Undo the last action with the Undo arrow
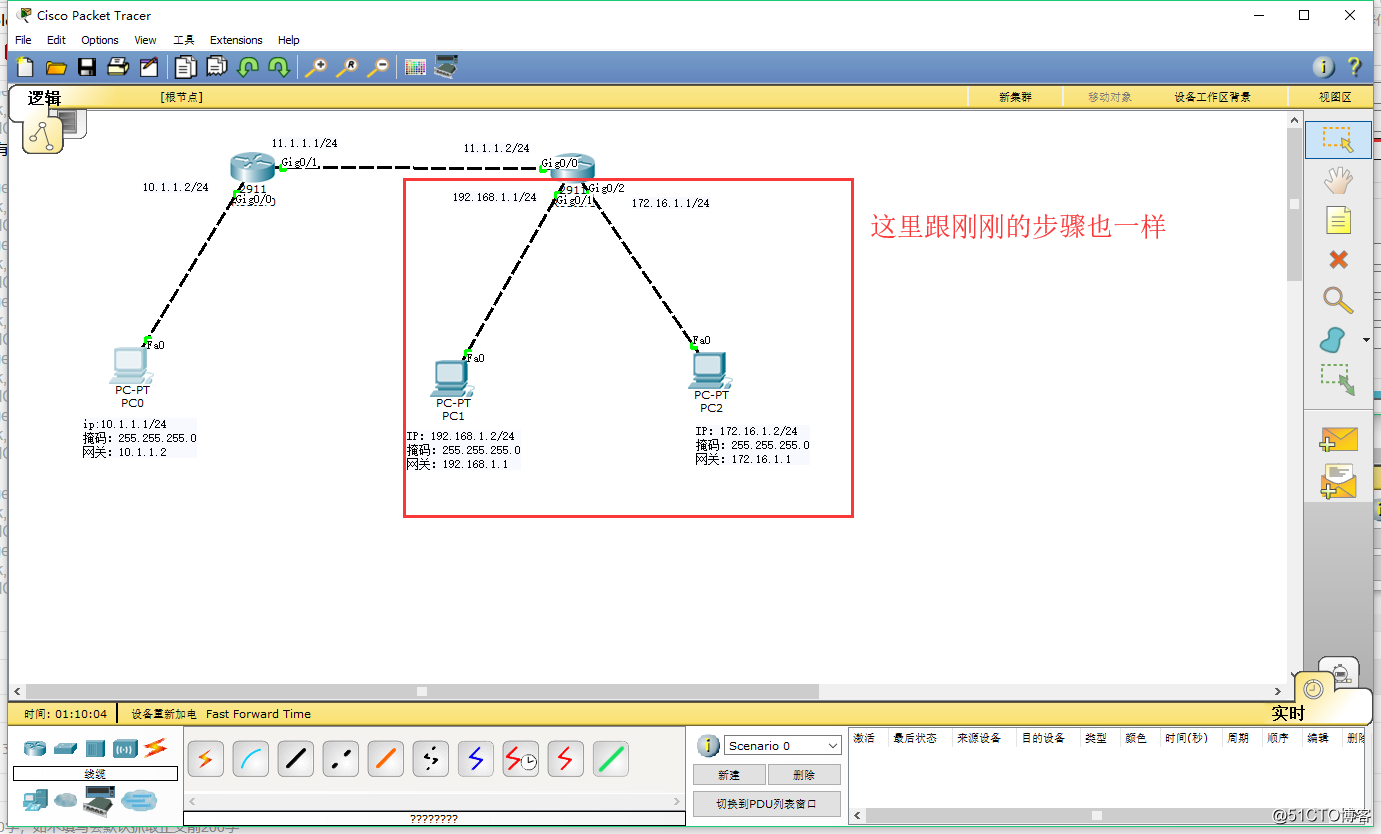Viewport: 1381px width, 834px height. point(248,68)
